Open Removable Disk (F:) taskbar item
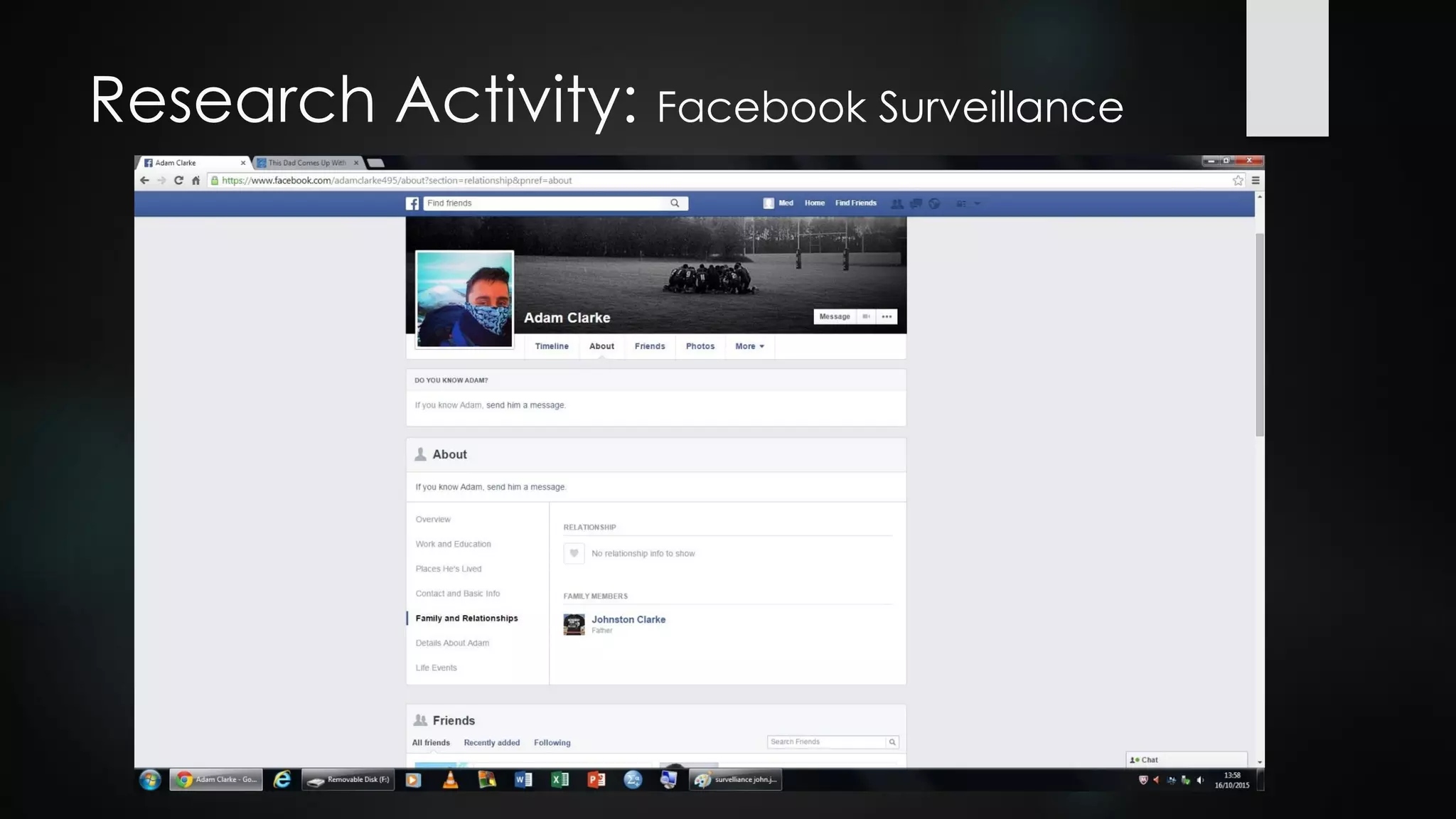 point(348,780)
